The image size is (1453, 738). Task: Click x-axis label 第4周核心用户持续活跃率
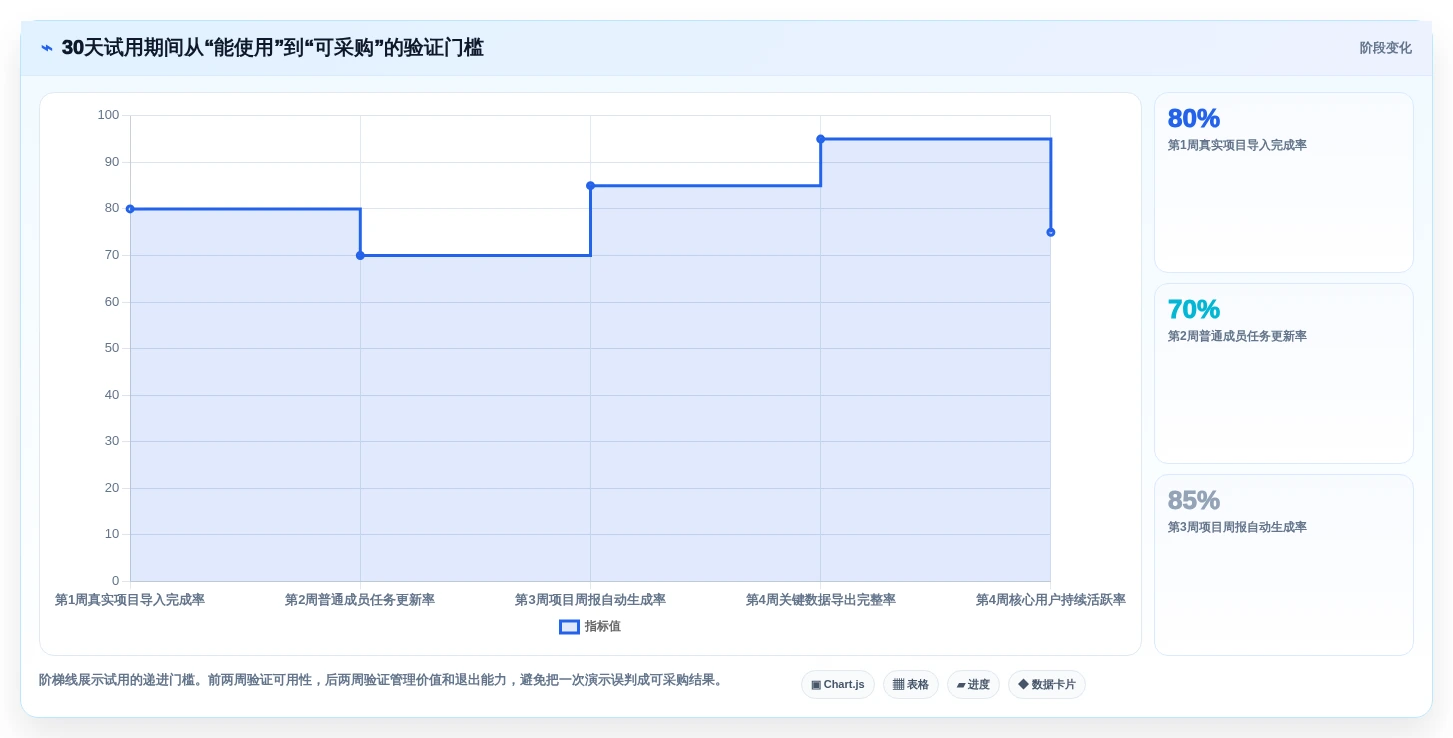(x=1051, y=600)
